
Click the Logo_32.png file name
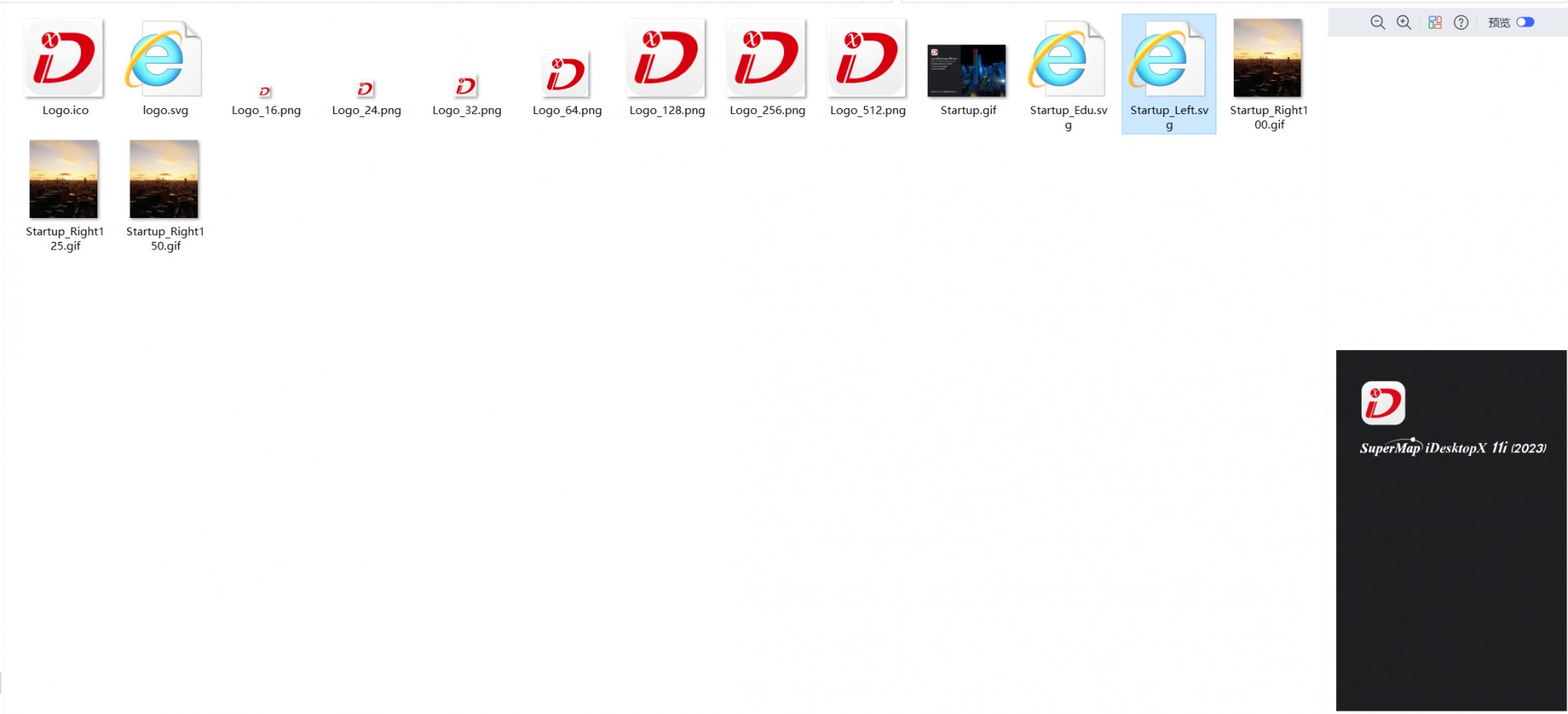467,111
